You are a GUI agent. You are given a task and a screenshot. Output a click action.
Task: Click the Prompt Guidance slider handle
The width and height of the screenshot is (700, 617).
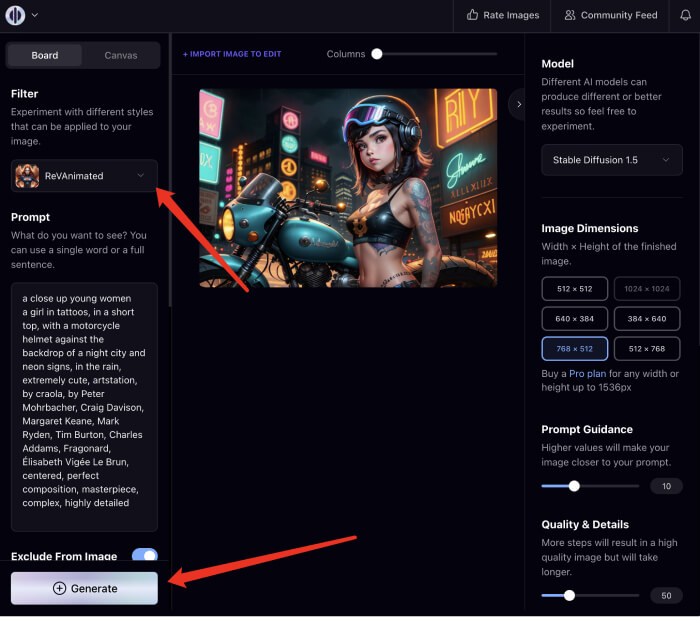574,486
